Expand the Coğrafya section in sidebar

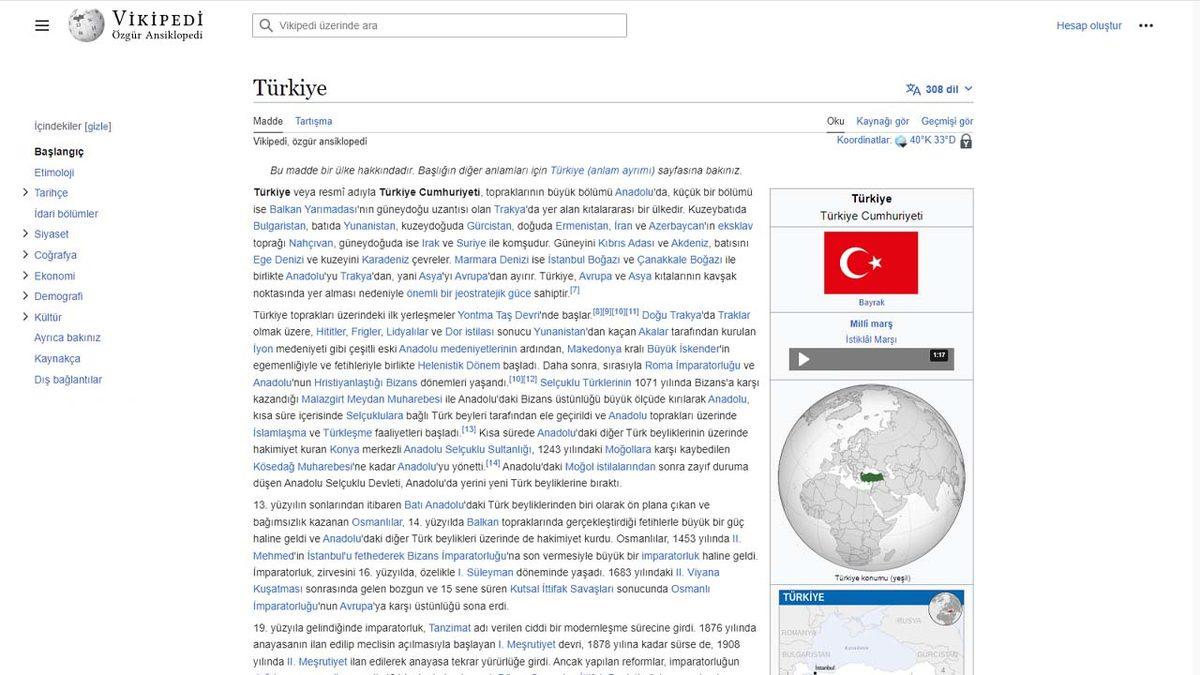[25, 255]
